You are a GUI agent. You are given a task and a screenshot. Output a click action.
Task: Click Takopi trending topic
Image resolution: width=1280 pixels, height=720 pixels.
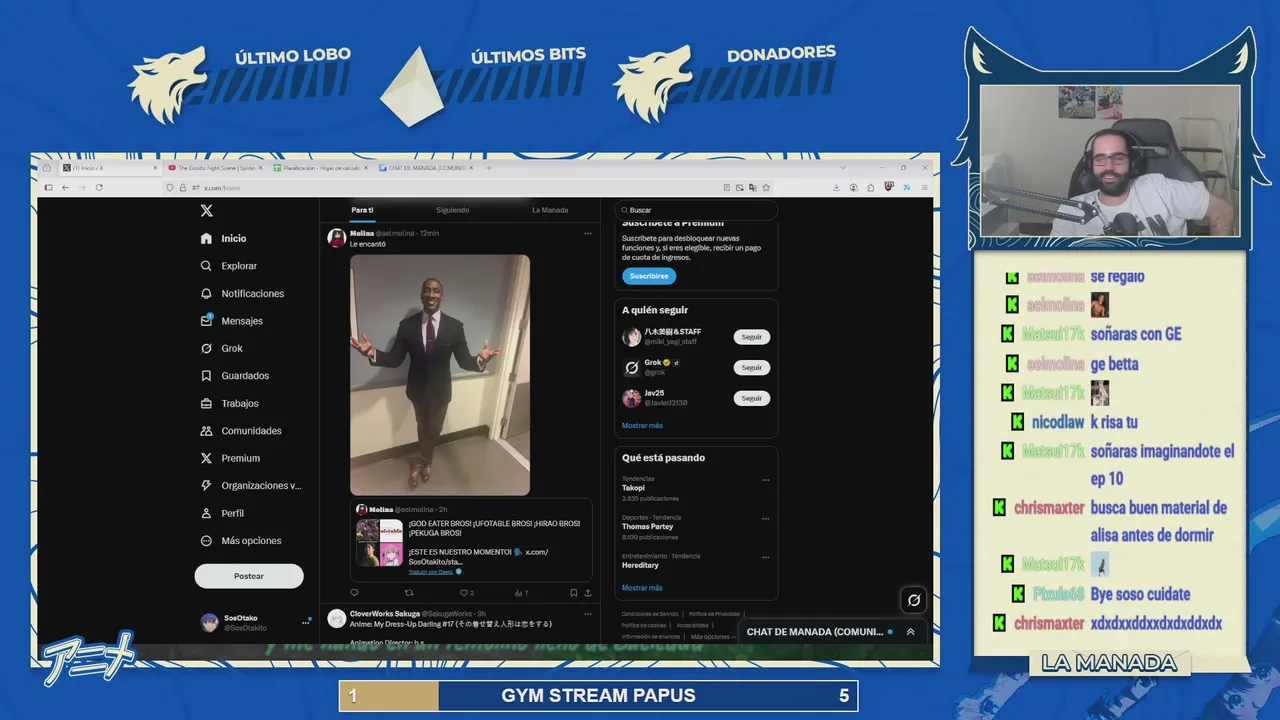(x=636, y=488)
